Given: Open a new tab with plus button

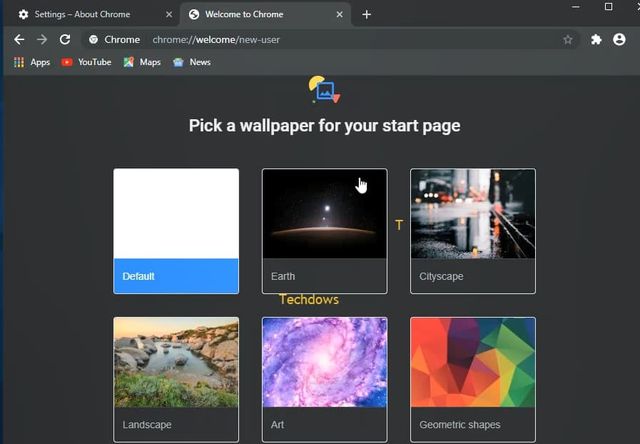Looking at the screenshot, I should [x=367, y=15].
